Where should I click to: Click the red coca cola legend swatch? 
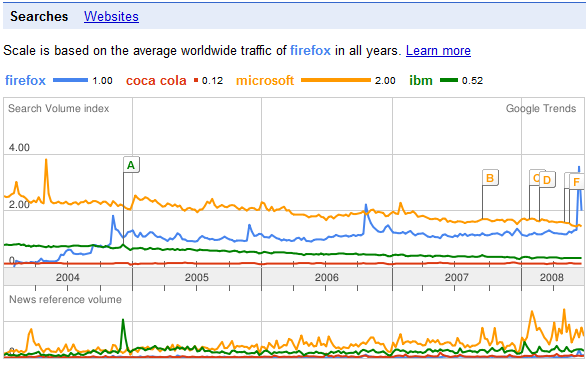point(196,80)
